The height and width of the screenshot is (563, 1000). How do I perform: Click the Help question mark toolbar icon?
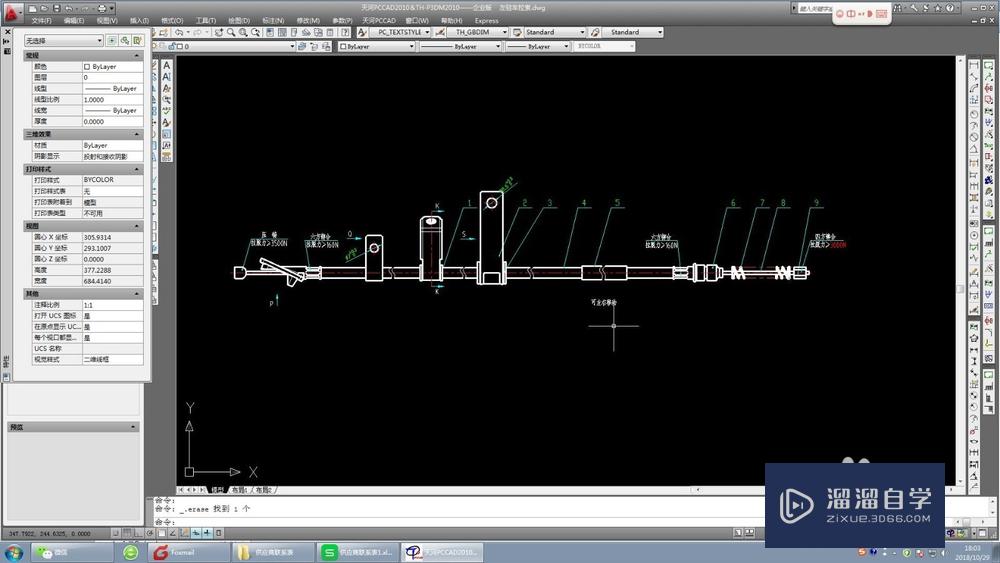point(345,33)
